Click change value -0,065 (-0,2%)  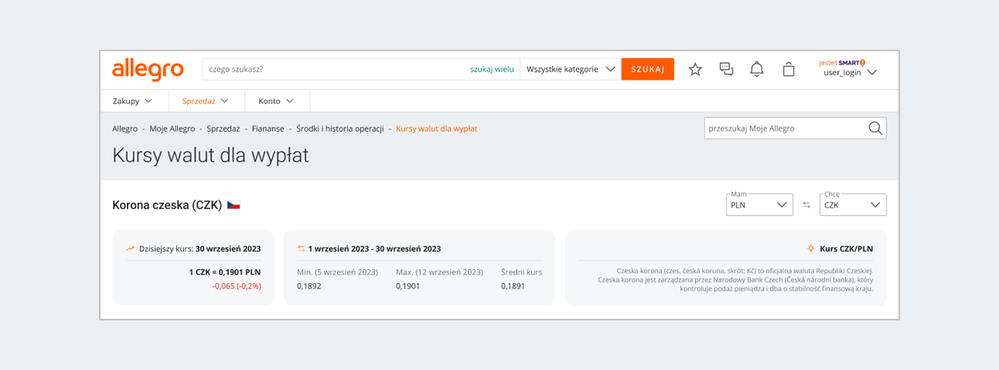pos(237,286)
